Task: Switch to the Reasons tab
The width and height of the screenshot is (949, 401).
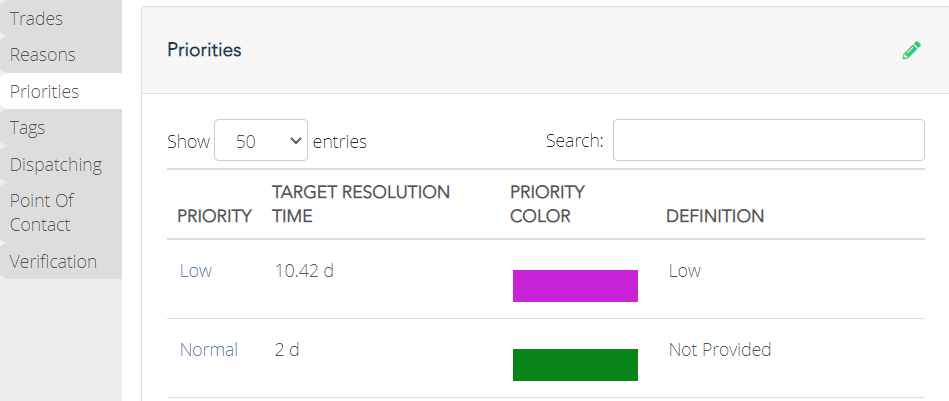Action: click(x=61, y=54)
